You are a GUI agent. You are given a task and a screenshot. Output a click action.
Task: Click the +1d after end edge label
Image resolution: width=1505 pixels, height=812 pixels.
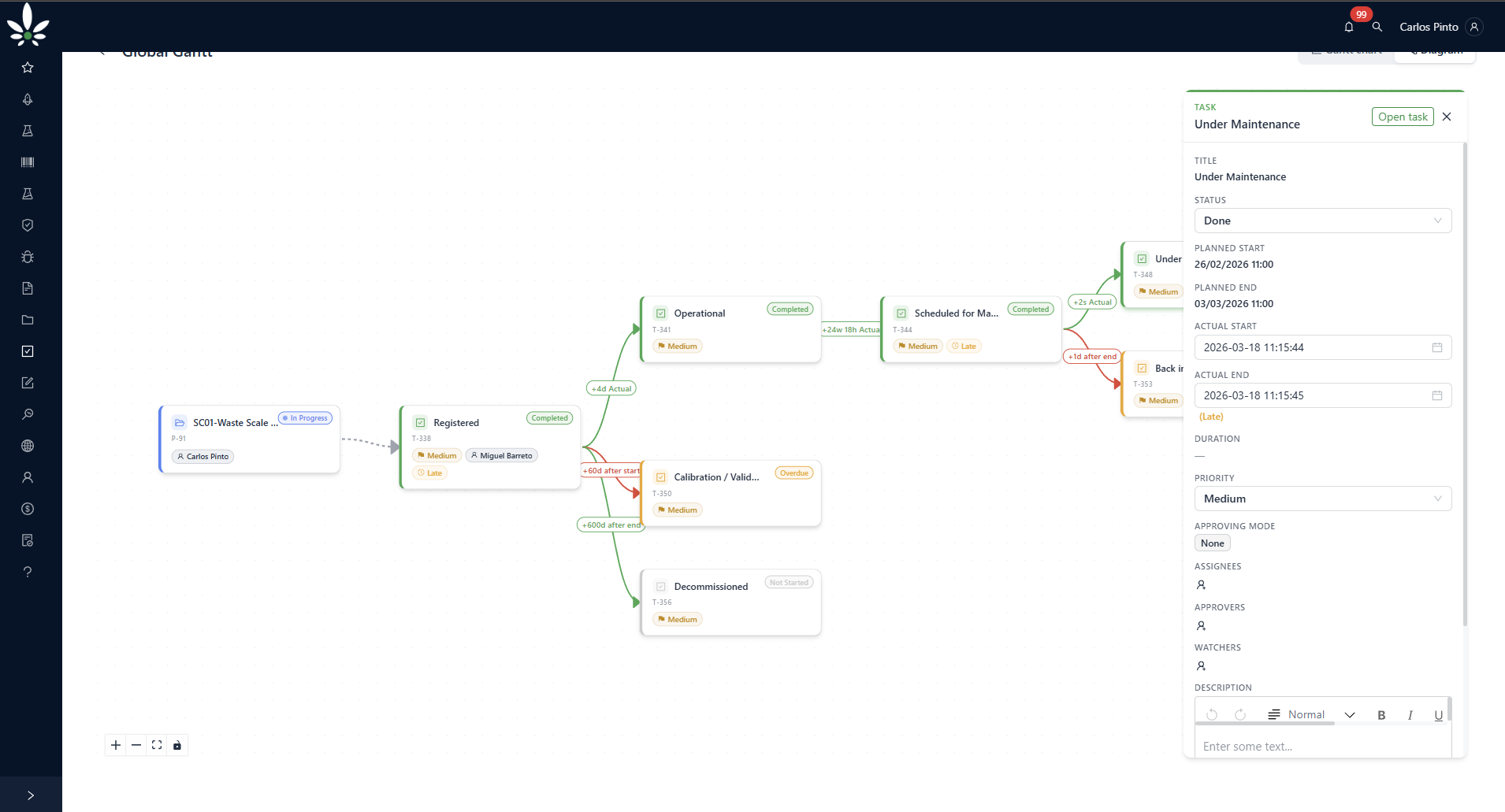(1092, 357)
